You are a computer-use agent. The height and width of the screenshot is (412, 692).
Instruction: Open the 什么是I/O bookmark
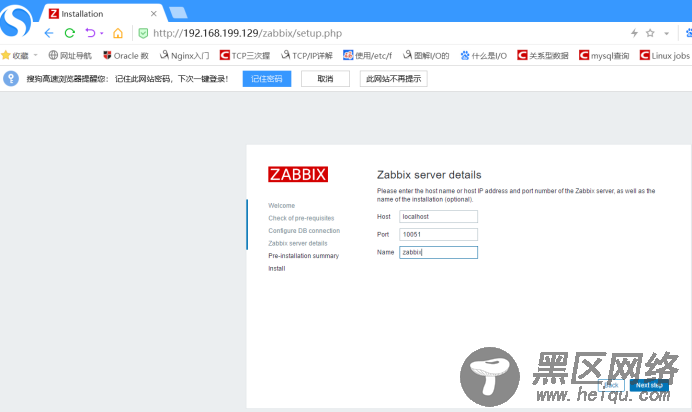coord(484,56)
